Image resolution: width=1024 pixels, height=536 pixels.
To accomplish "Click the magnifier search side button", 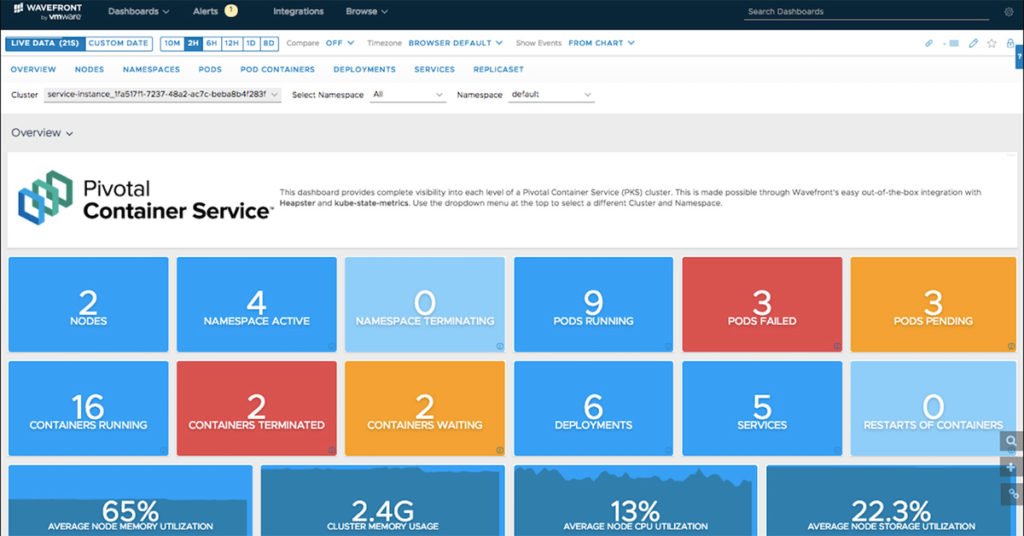I will pyautogui.click(x=1011, y=441).
